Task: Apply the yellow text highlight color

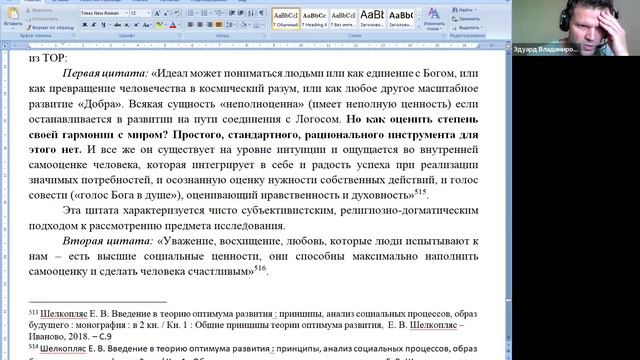Action: point(159,25)
